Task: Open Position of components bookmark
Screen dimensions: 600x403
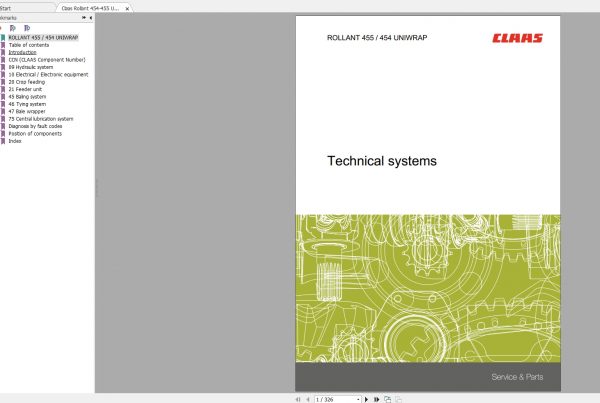Action: [35, 134]
